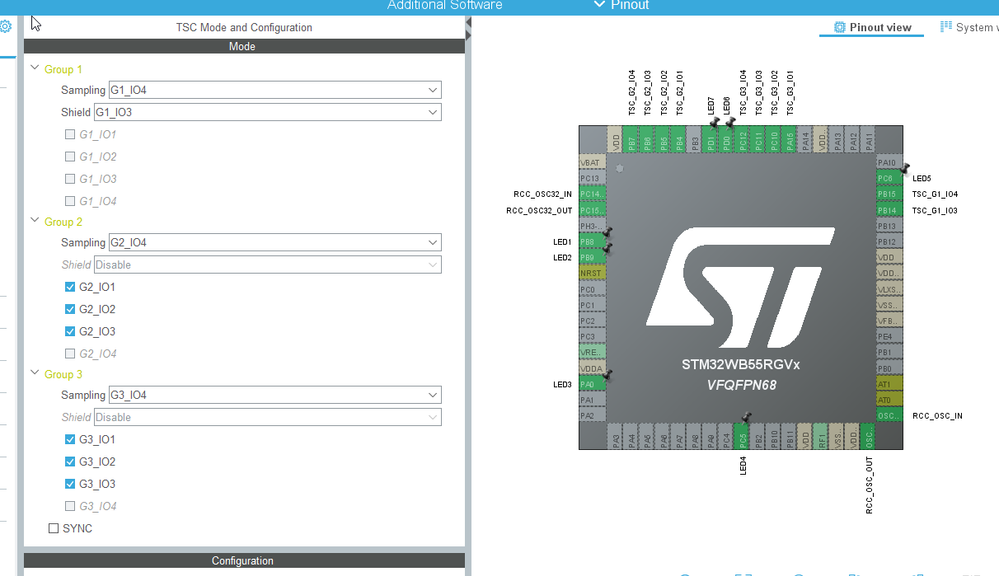Collapse the Group 3 section

[35, 373]
